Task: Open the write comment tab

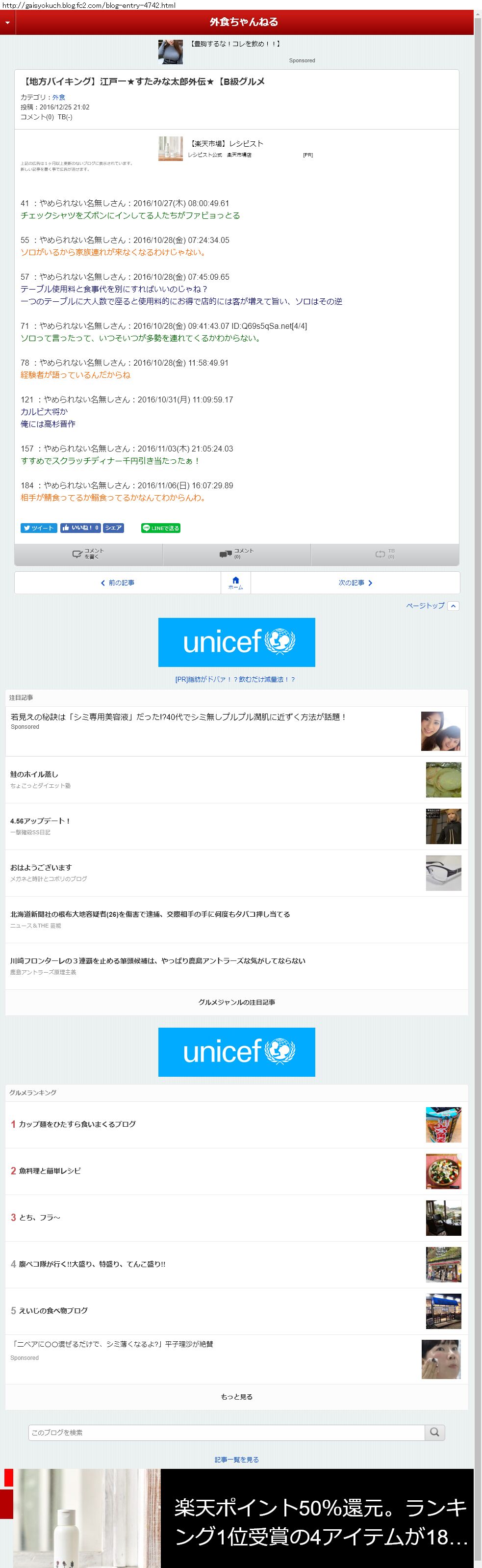Action: (x=88, y=554)
